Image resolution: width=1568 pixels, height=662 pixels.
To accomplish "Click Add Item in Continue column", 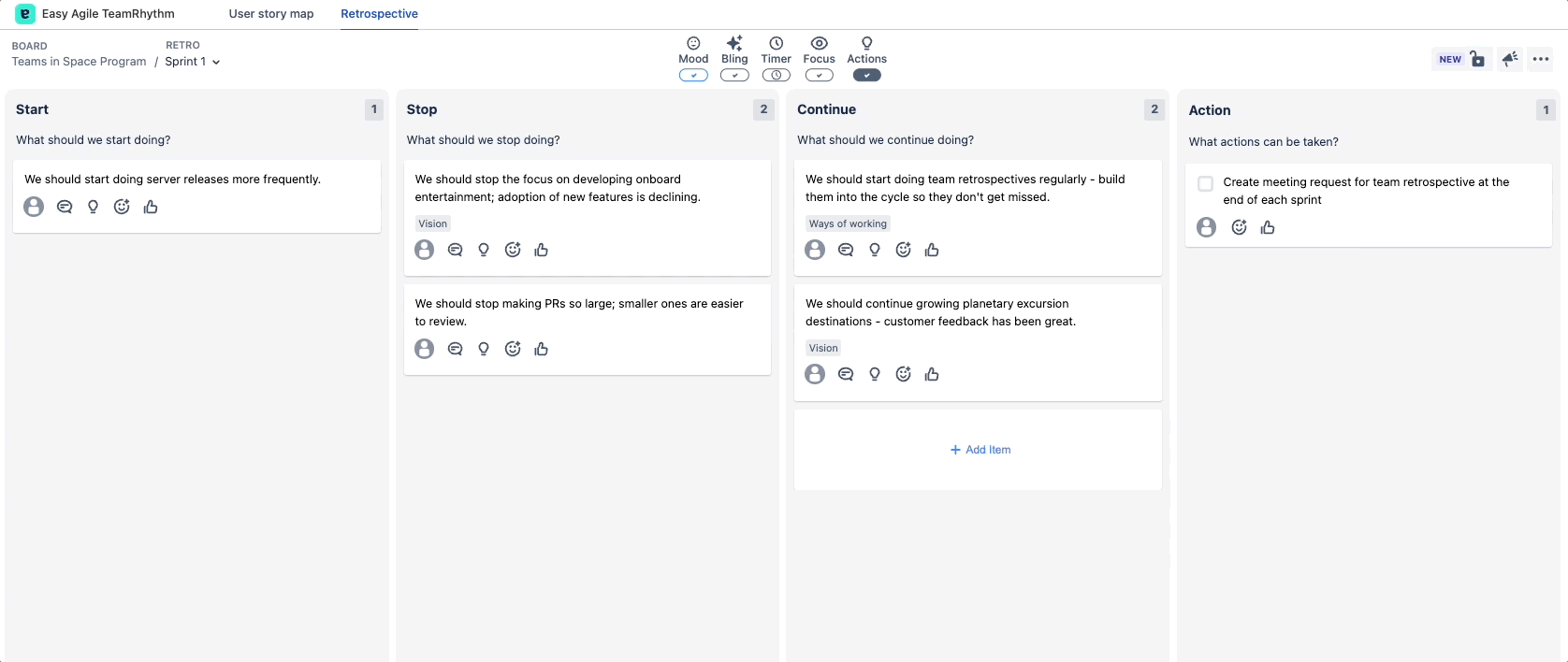I will tap(980, 450).
